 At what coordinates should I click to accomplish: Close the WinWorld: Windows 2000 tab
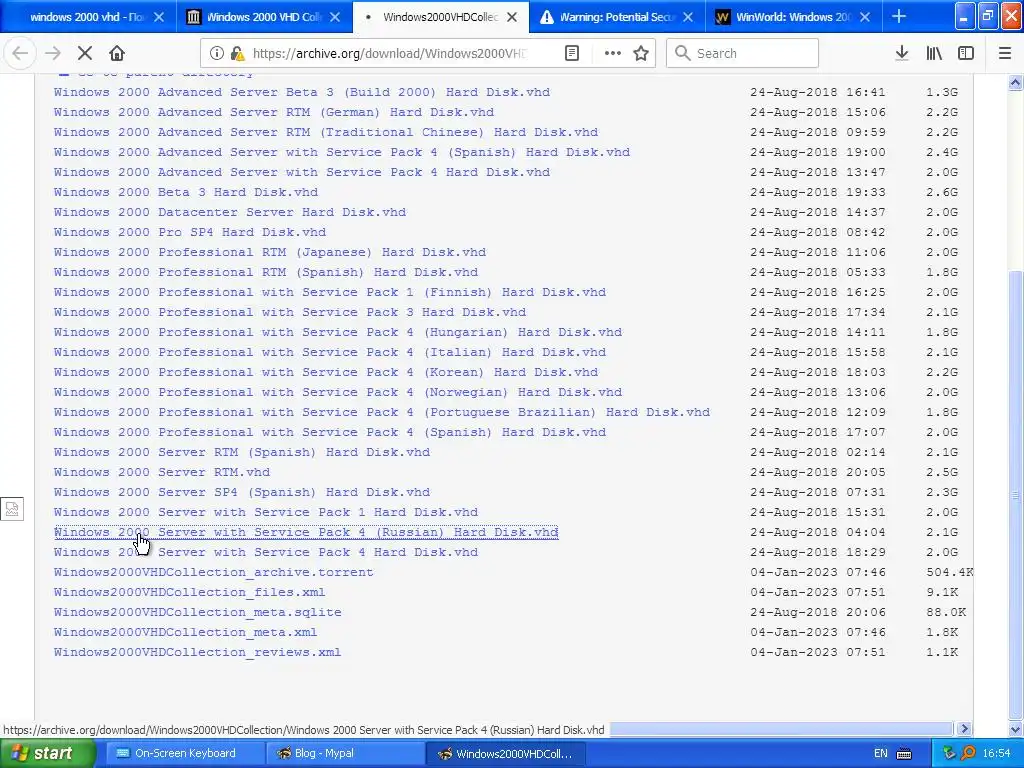coord(865,17)
